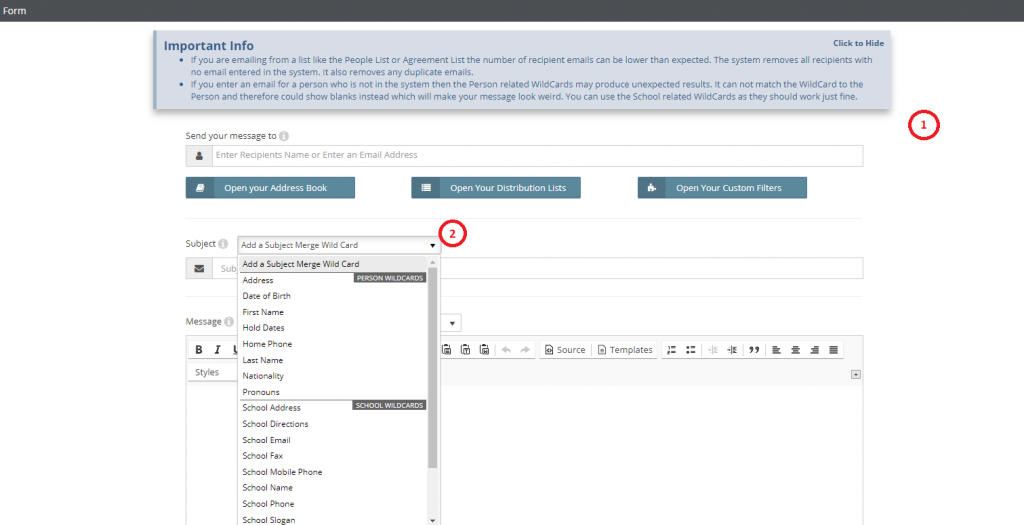Open your Address Book

[270, 188]
